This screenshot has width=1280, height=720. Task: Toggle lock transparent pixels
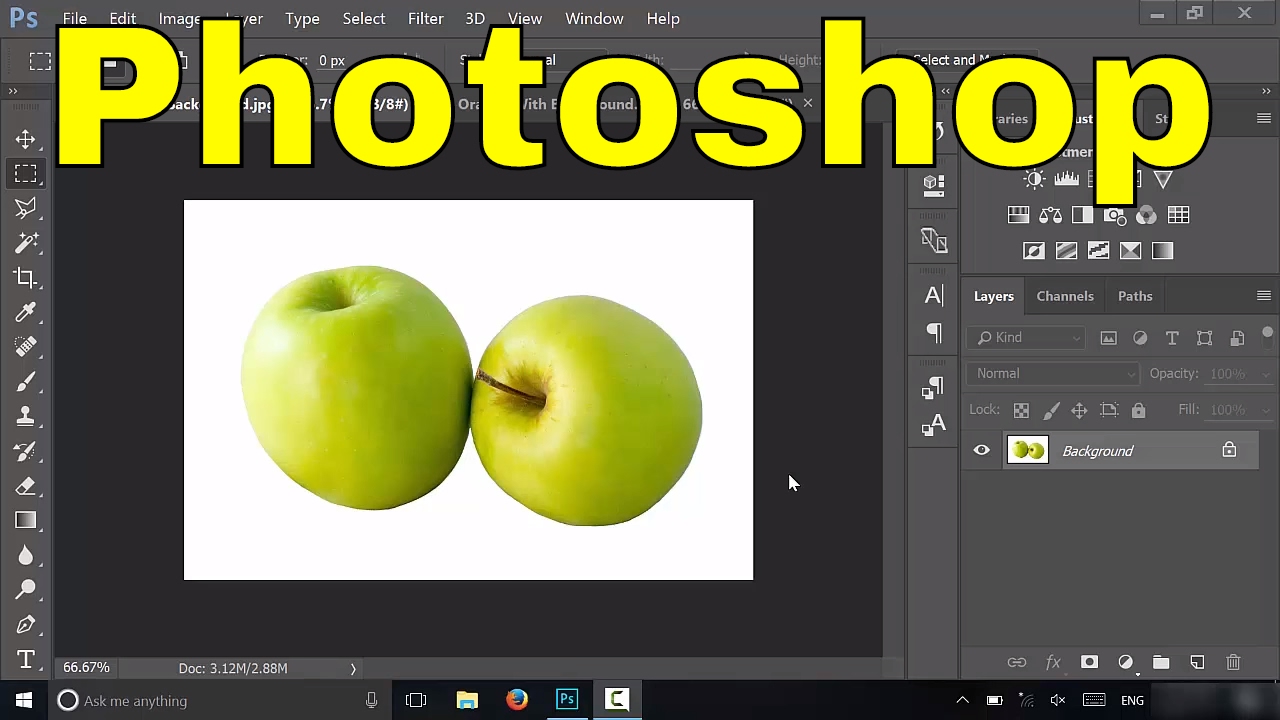[x=1021, y=410]
